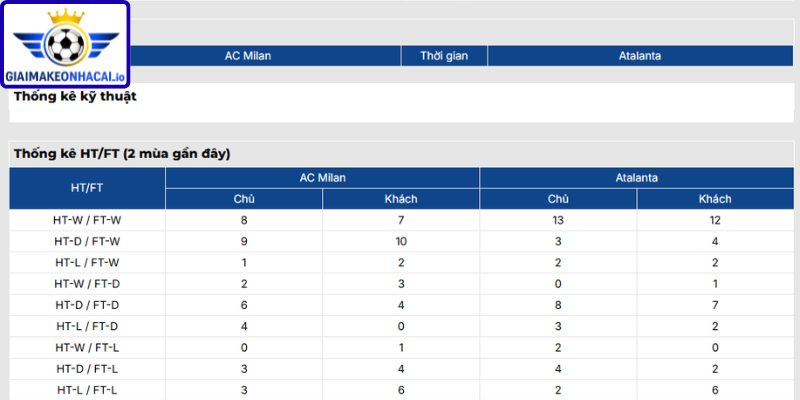This screenshot has height=400, width=800.
Task: Pick Atalanta Chủ value 3, HT-L / FT-D row
Action: coord(558,327)
